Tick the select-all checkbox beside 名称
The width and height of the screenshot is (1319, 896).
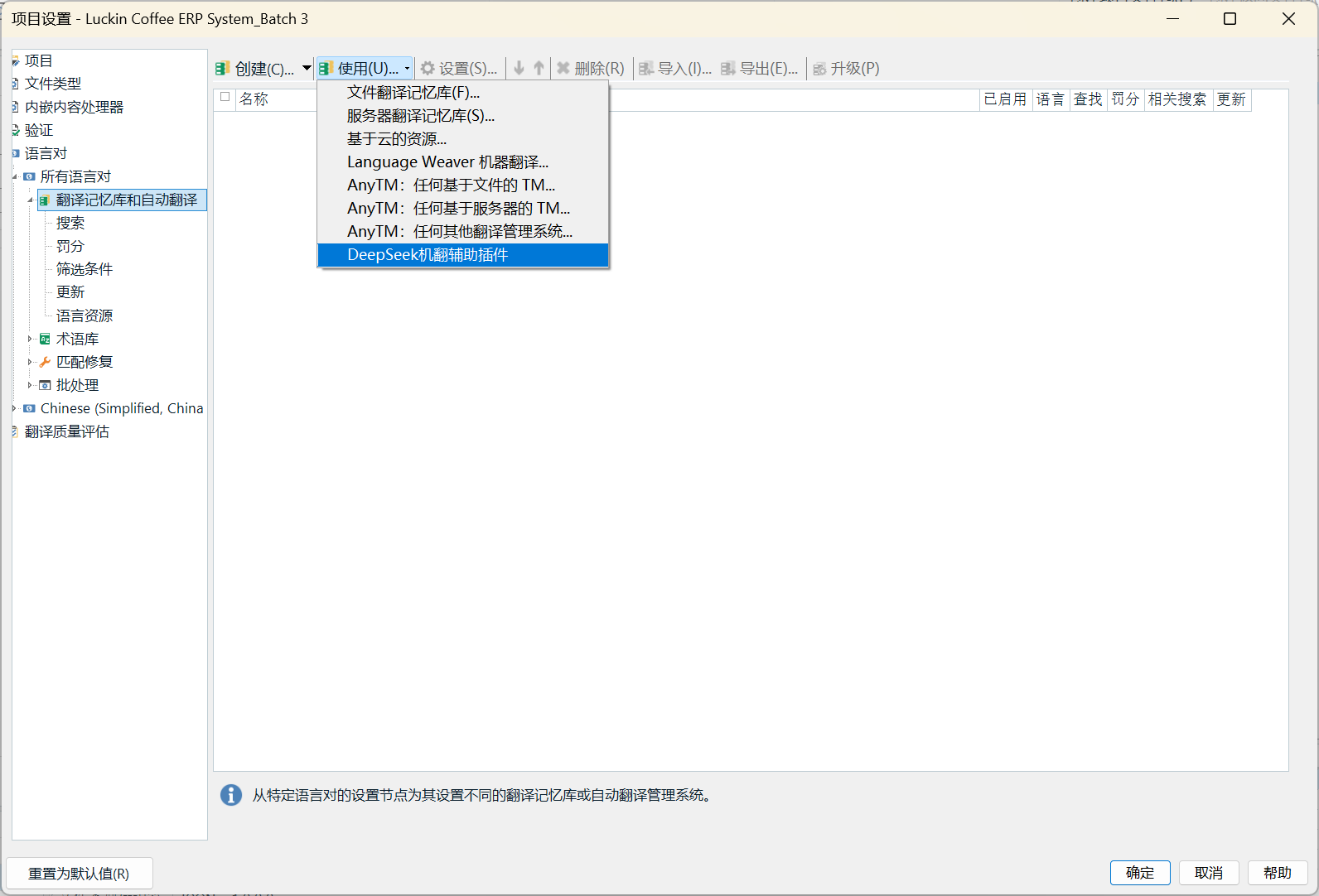(225, 97)
